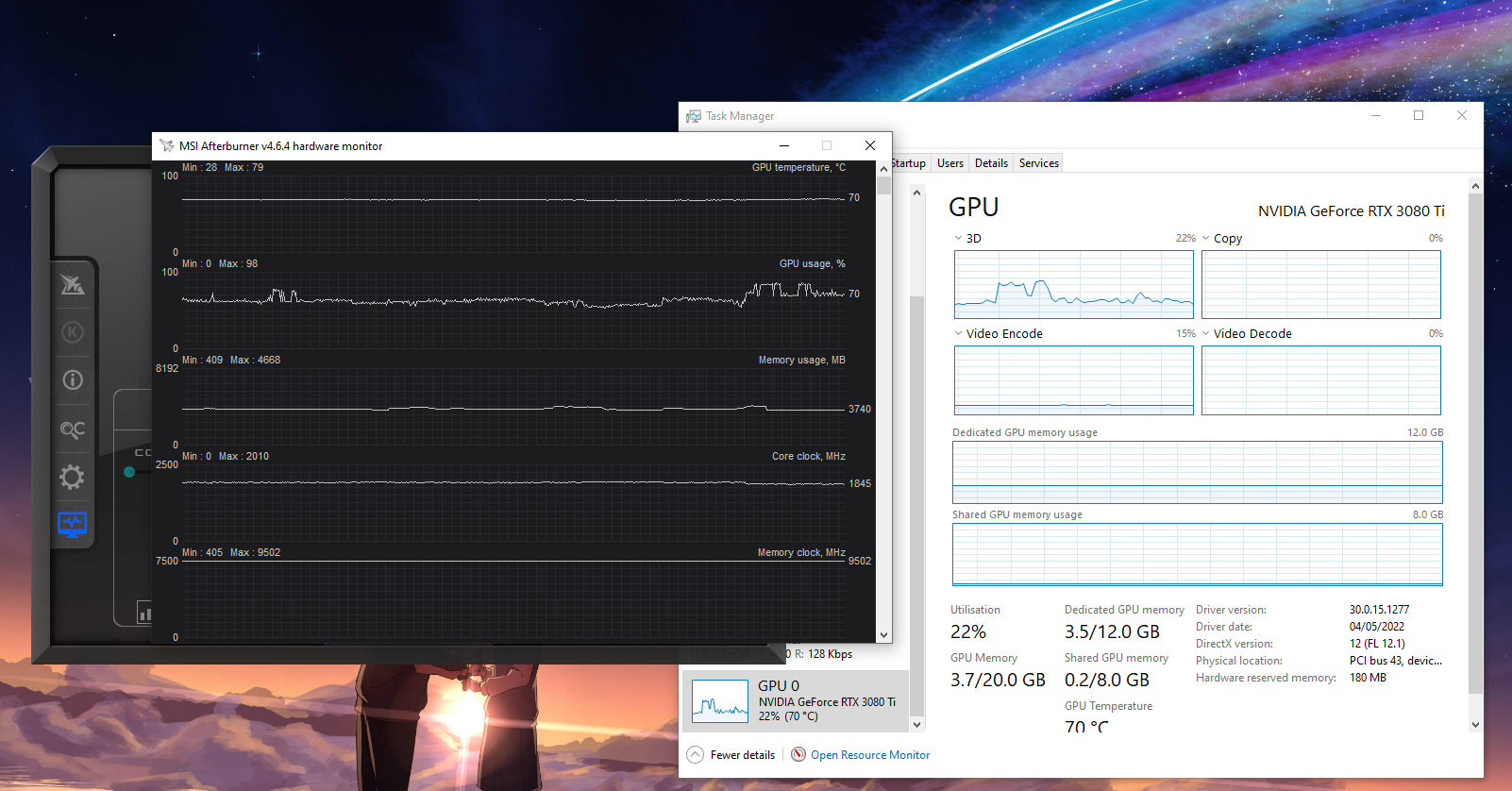This screenshot has width=1512, height=791.
Task: Click the driver version 30.0.15.1277
Action: (x=1379, y=610)
